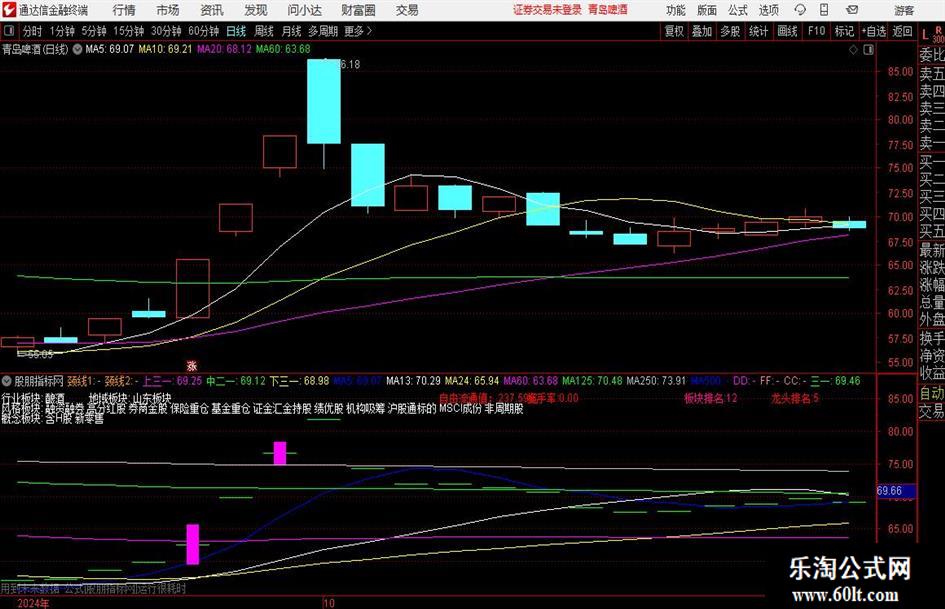
Task: Open the 交易 menu
Action: (407, 10)
